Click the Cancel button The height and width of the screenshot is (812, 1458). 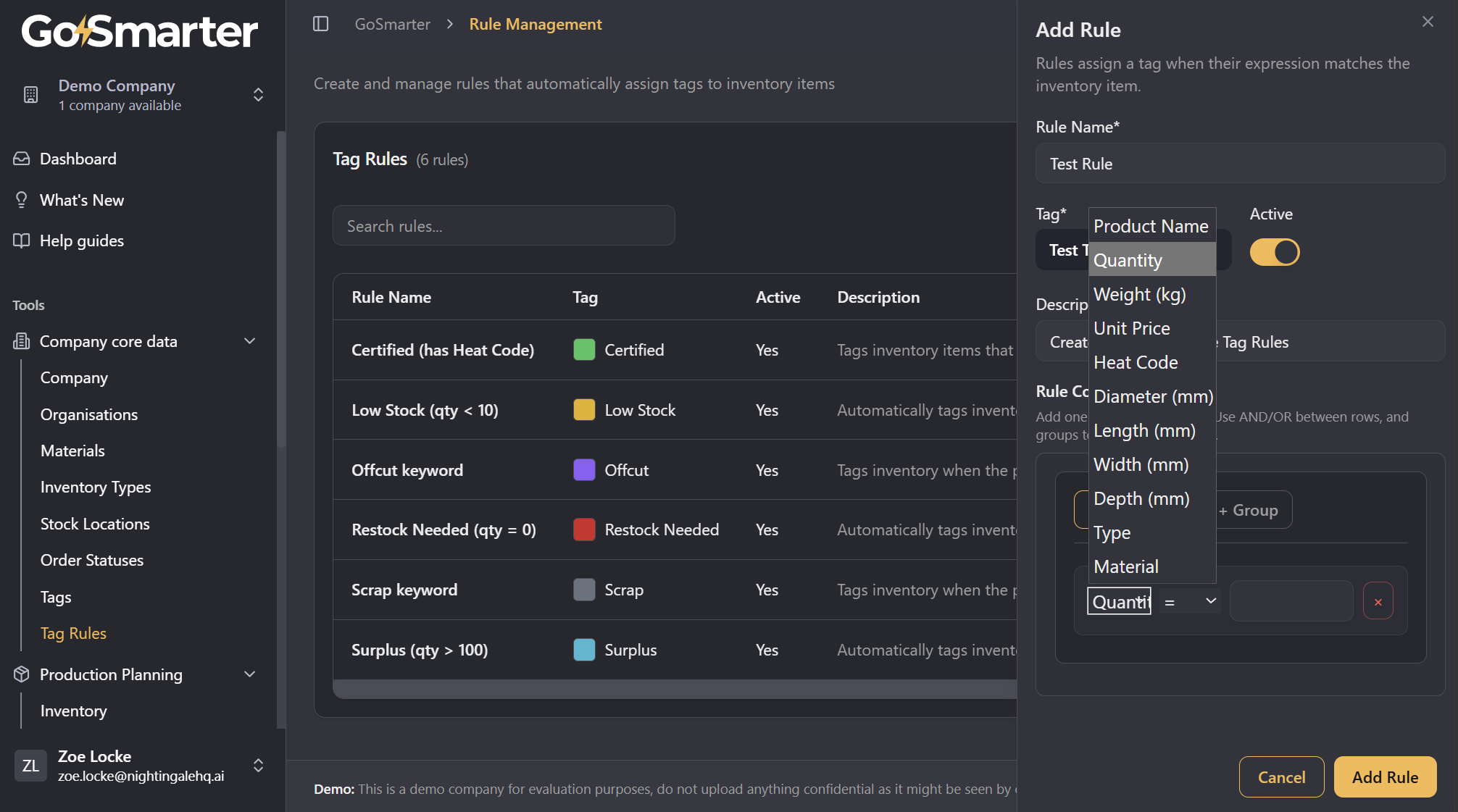click(x=1280, y=777)
